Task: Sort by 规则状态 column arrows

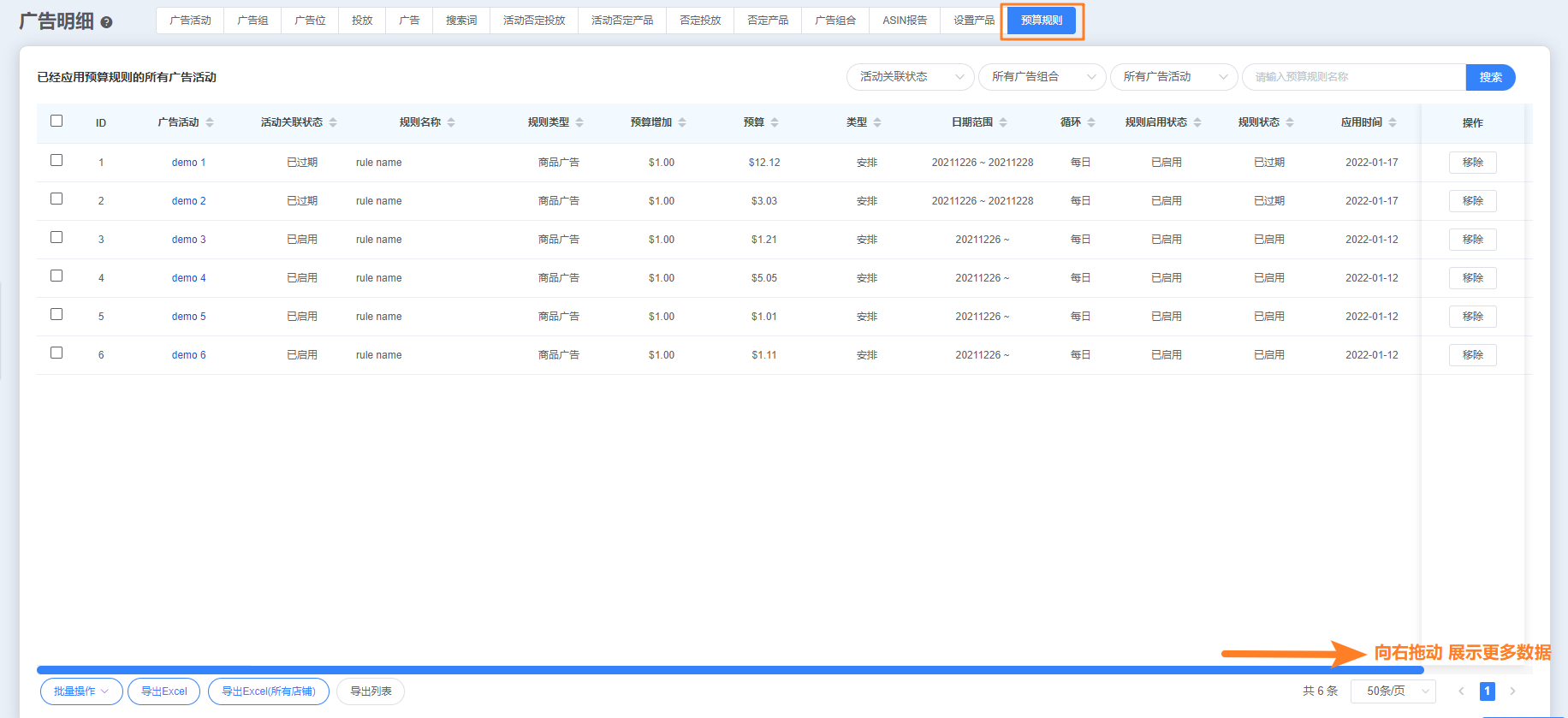Action: [1290, 122]
